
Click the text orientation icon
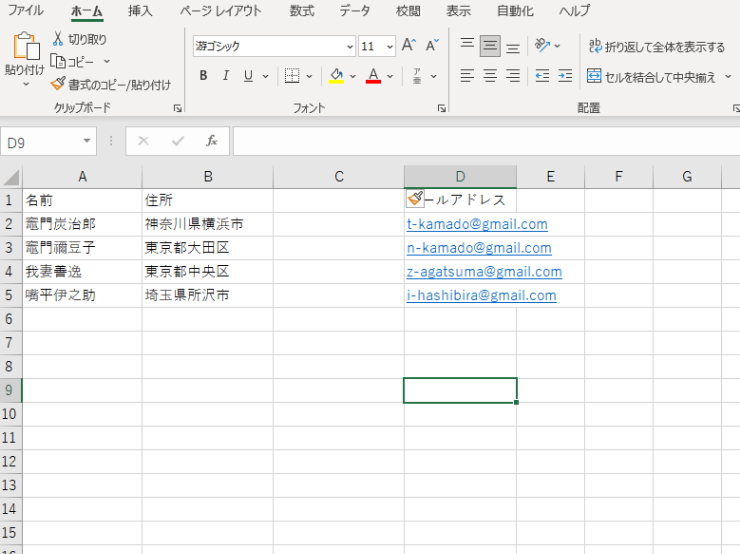543,46
